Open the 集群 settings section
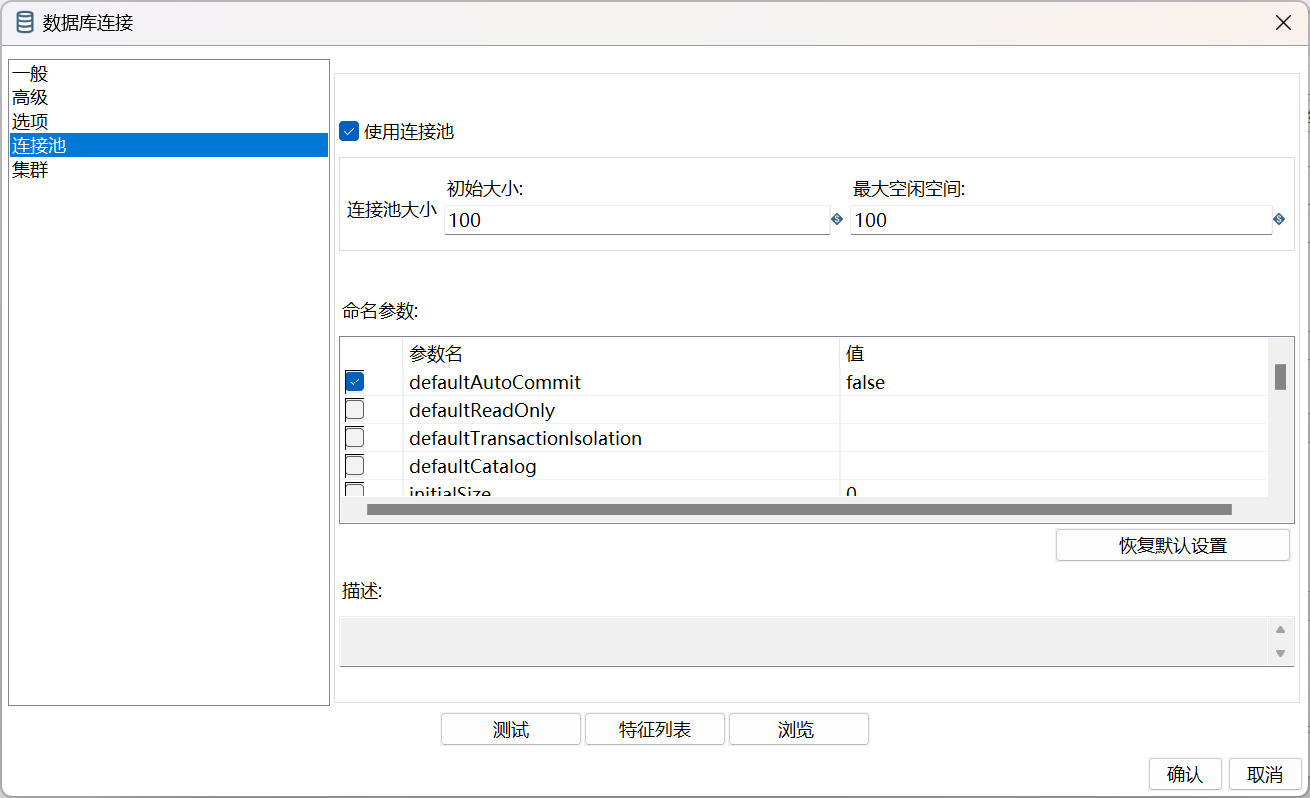This screenshot has height=798, width=1310. [x=30, y=170]
